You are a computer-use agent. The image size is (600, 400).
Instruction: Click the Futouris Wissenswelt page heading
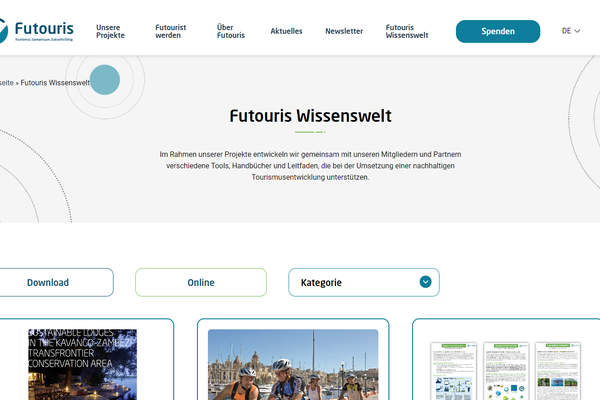310,116
